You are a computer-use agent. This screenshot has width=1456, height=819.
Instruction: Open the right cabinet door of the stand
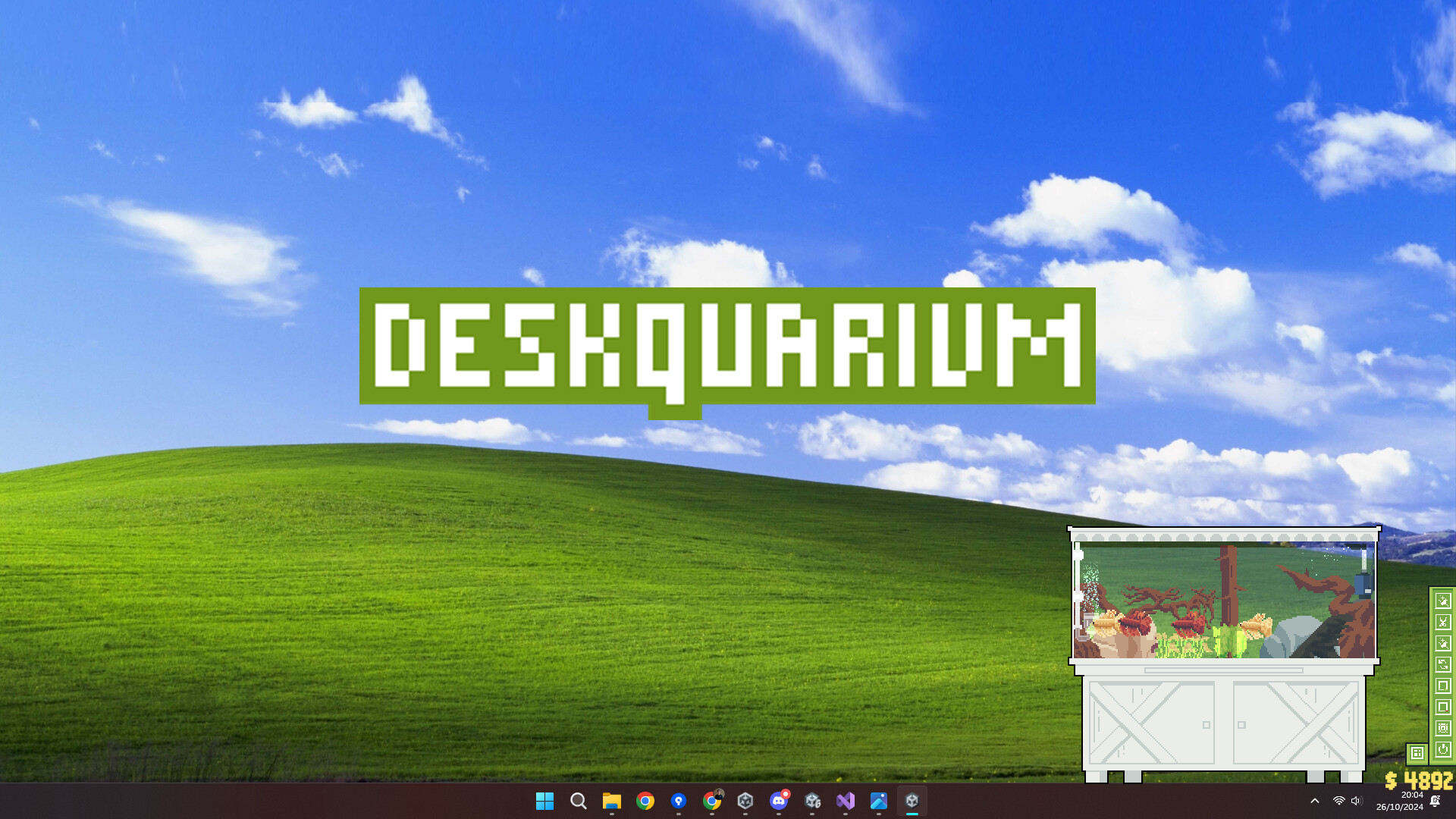(1296, 723)
